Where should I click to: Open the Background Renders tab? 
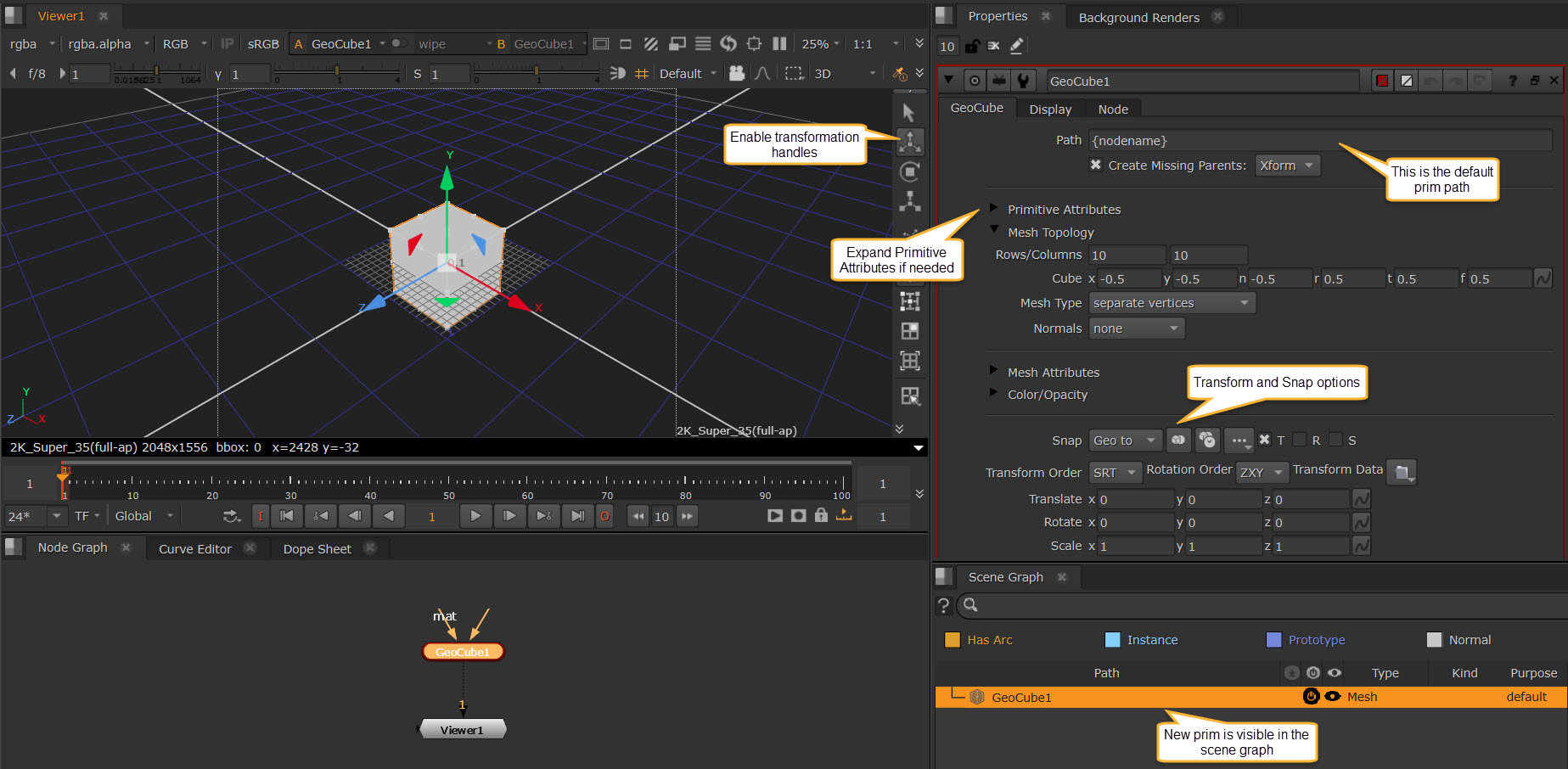coord(1138,16)
